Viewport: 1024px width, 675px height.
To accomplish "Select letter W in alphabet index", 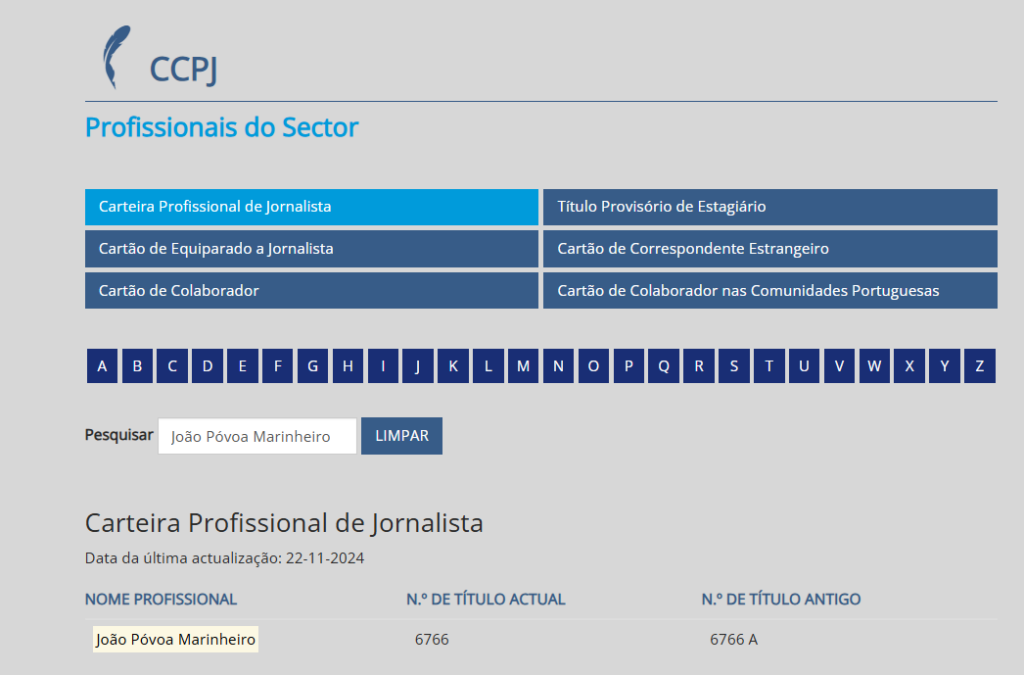I will tap(874, 366).
